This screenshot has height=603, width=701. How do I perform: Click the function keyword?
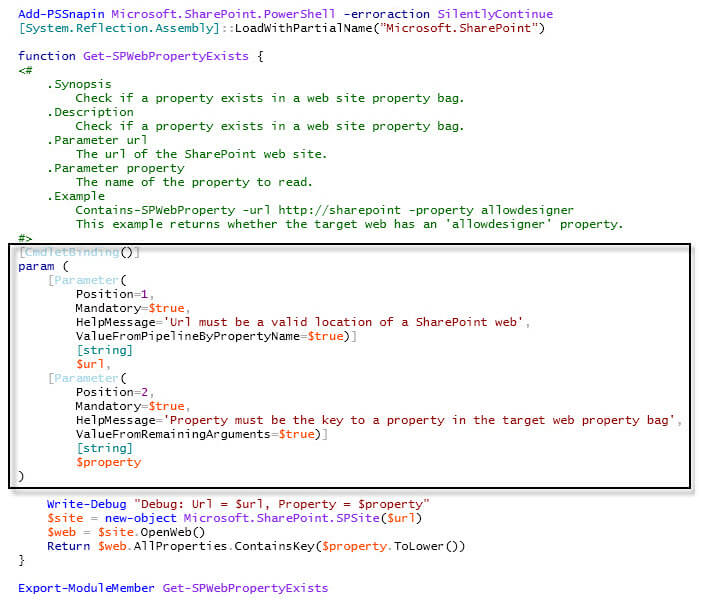[x=47, y=56]
